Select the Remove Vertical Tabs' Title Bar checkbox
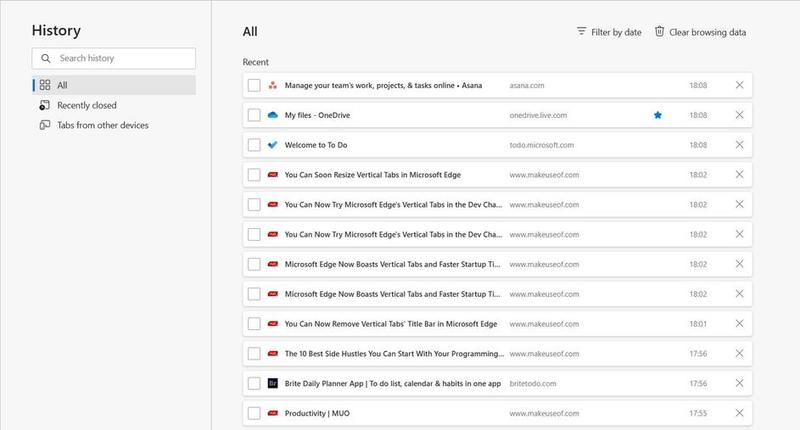 (254, 324)
